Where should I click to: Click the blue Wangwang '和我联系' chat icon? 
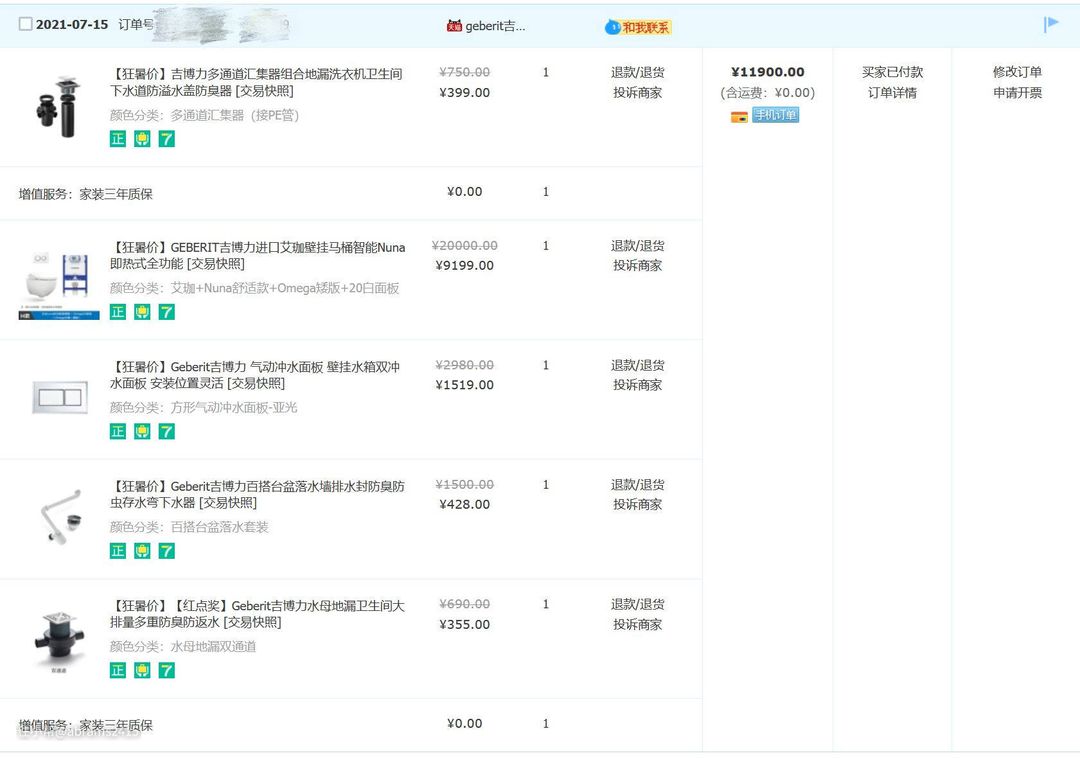coord(638,27)
